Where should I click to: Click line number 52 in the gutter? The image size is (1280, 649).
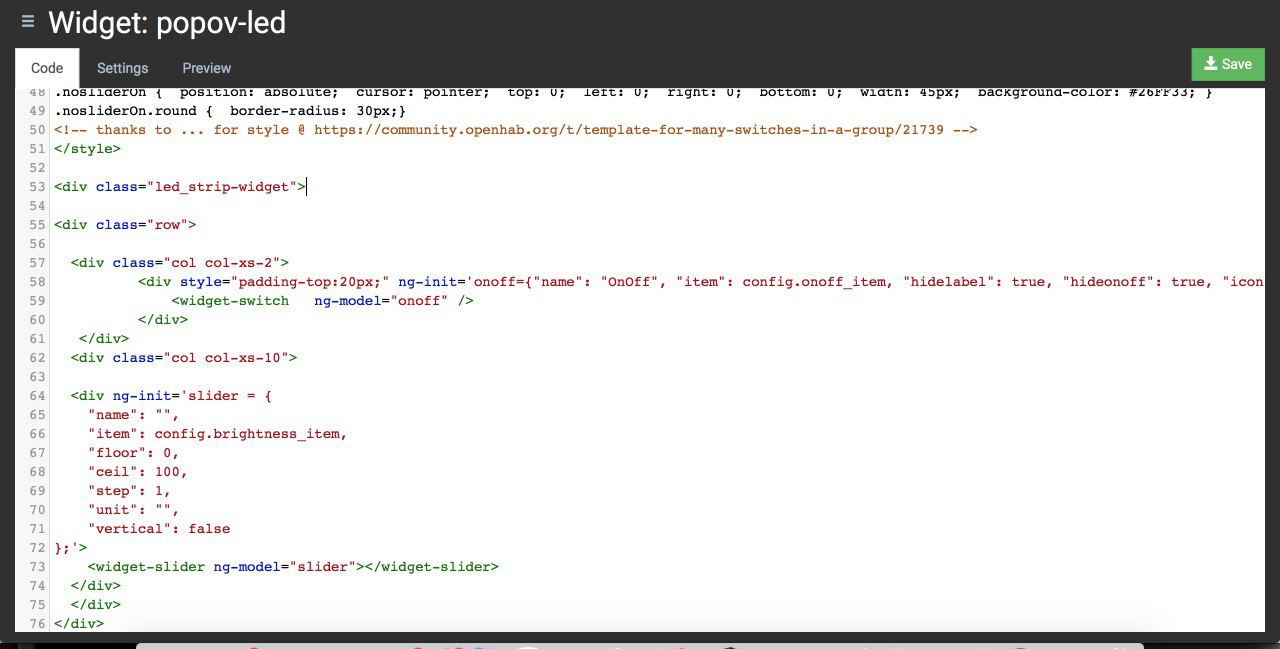(37, 168)
